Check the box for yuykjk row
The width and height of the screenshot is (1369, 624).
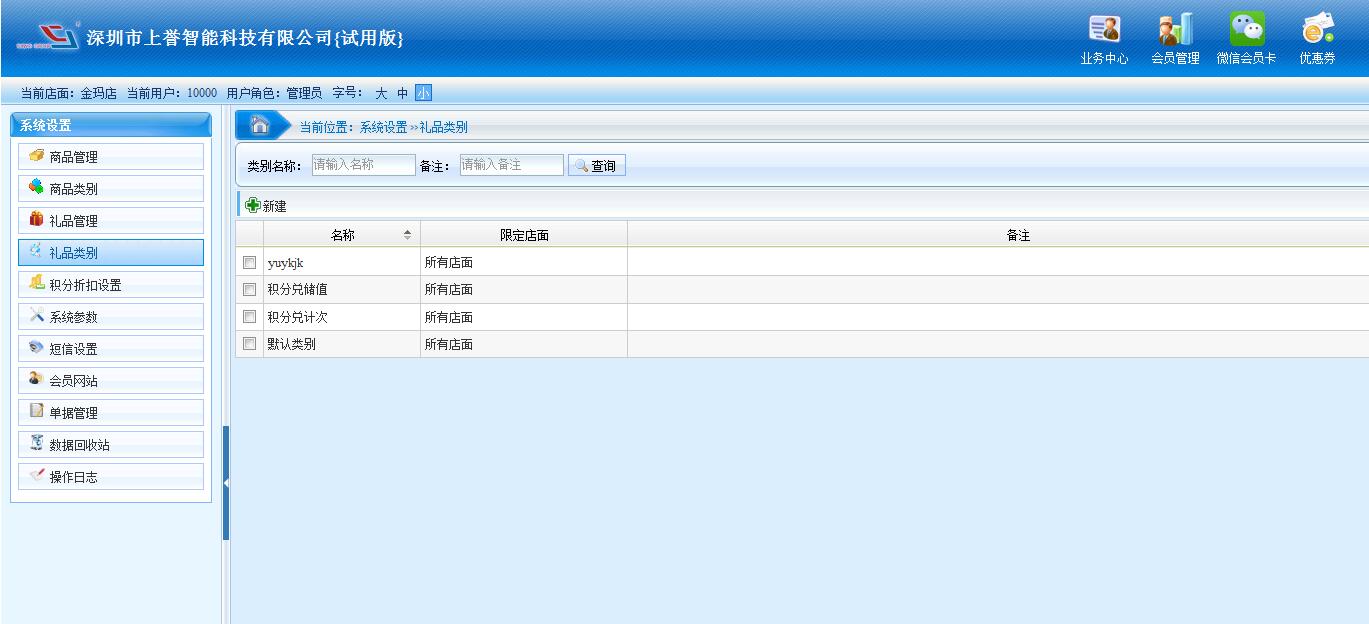(250, 263)
